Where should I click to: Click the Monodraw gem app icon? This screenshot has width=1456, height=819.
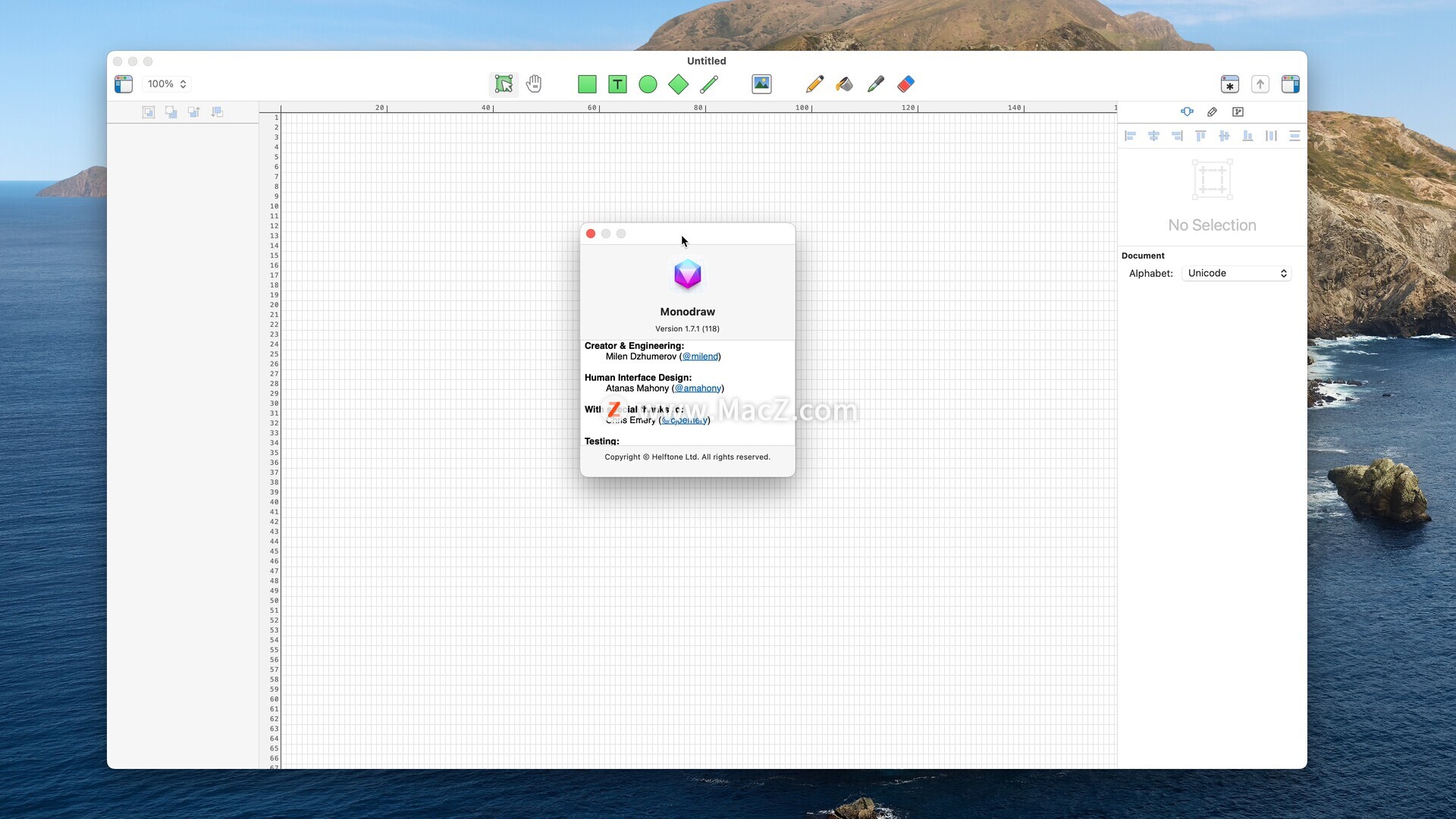pos(688,275)
